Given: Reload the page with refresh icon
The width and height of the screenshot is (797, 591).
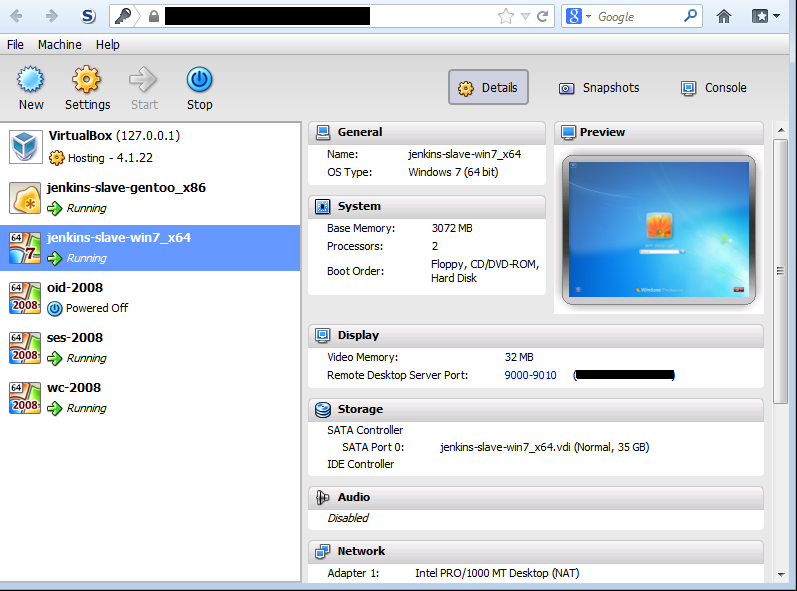Looking at the screenshot, I should tap(542, 17).
